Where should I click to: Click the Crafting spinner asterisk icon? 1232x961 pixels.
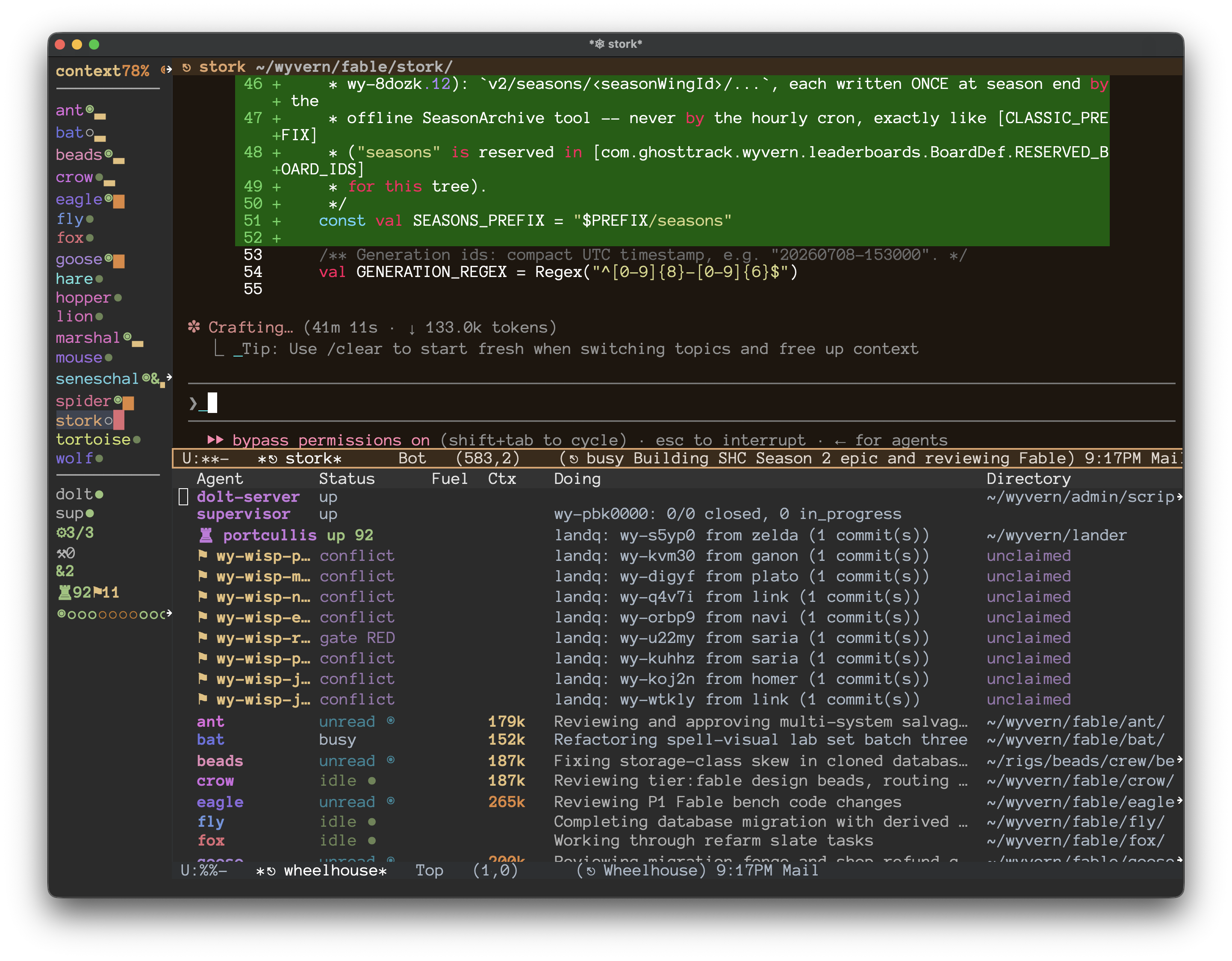[194, 327]
